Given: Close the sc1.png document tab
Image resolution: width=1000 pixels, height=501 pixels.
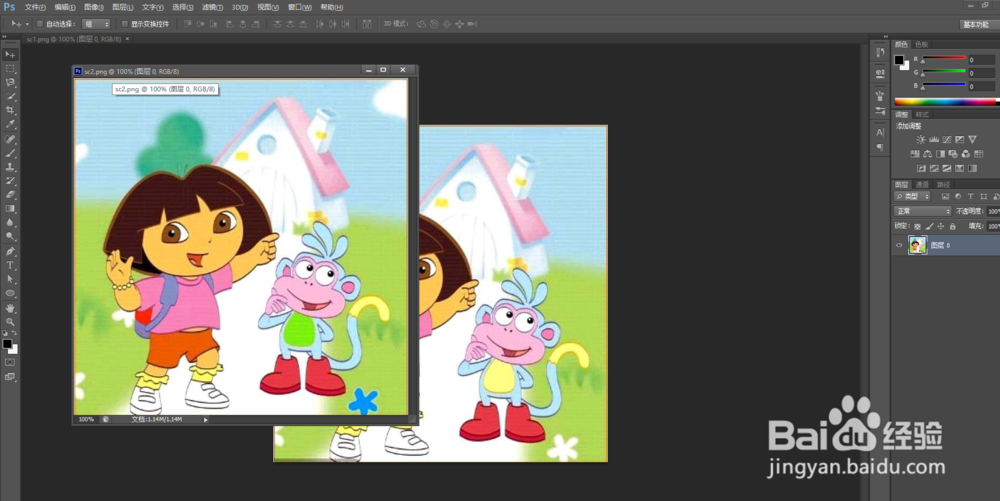Looking at the screenshot, I should (127, 39).
